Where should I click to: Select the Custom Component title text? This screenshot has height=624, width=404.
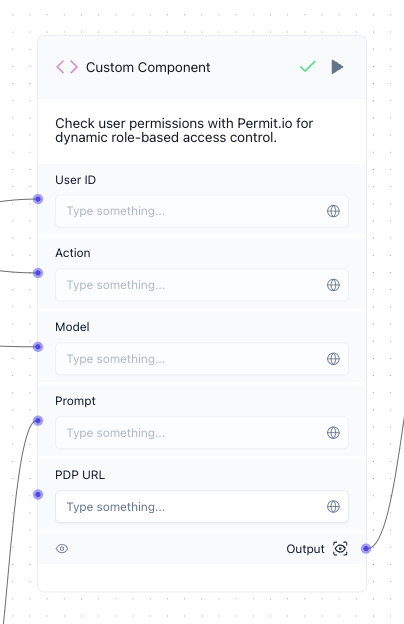pos(148,67)
